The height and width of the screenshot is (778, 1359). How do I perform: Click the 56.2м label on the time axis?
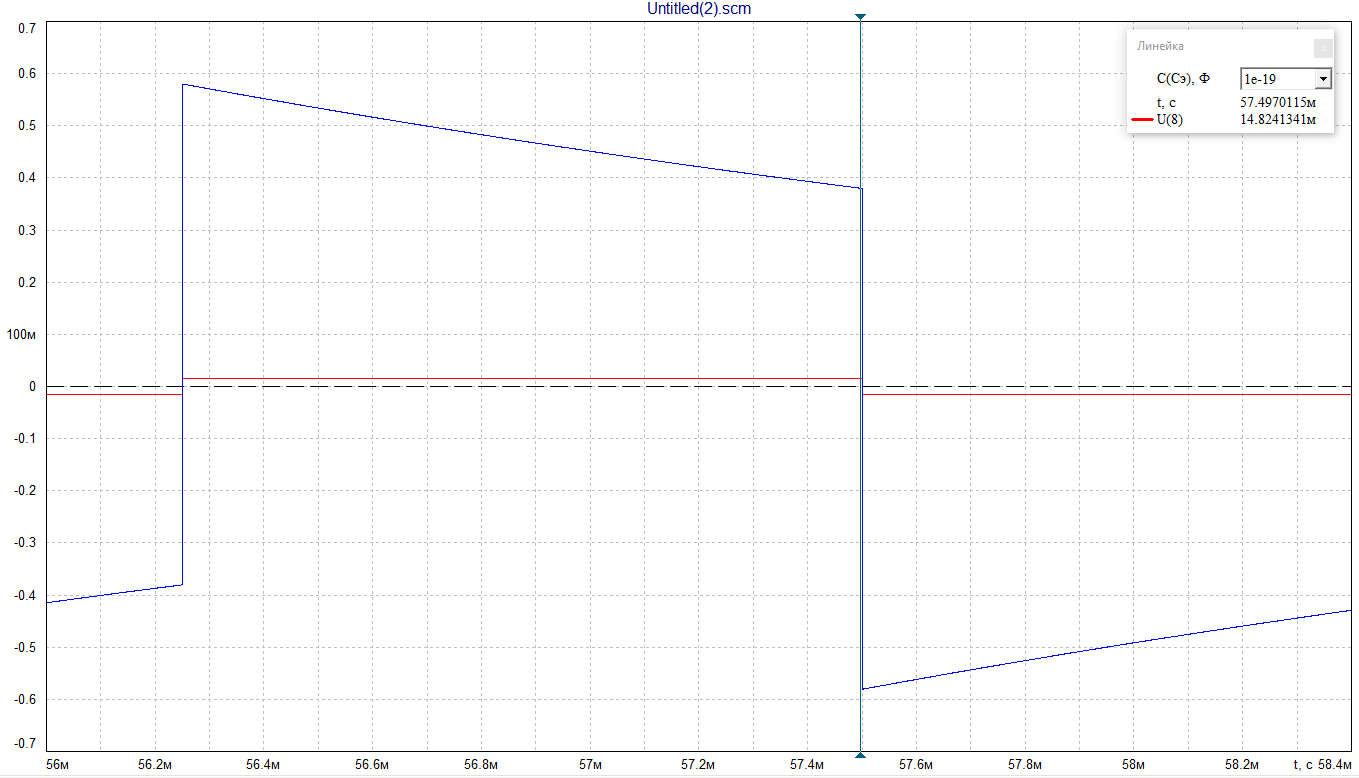pos(155,765)
